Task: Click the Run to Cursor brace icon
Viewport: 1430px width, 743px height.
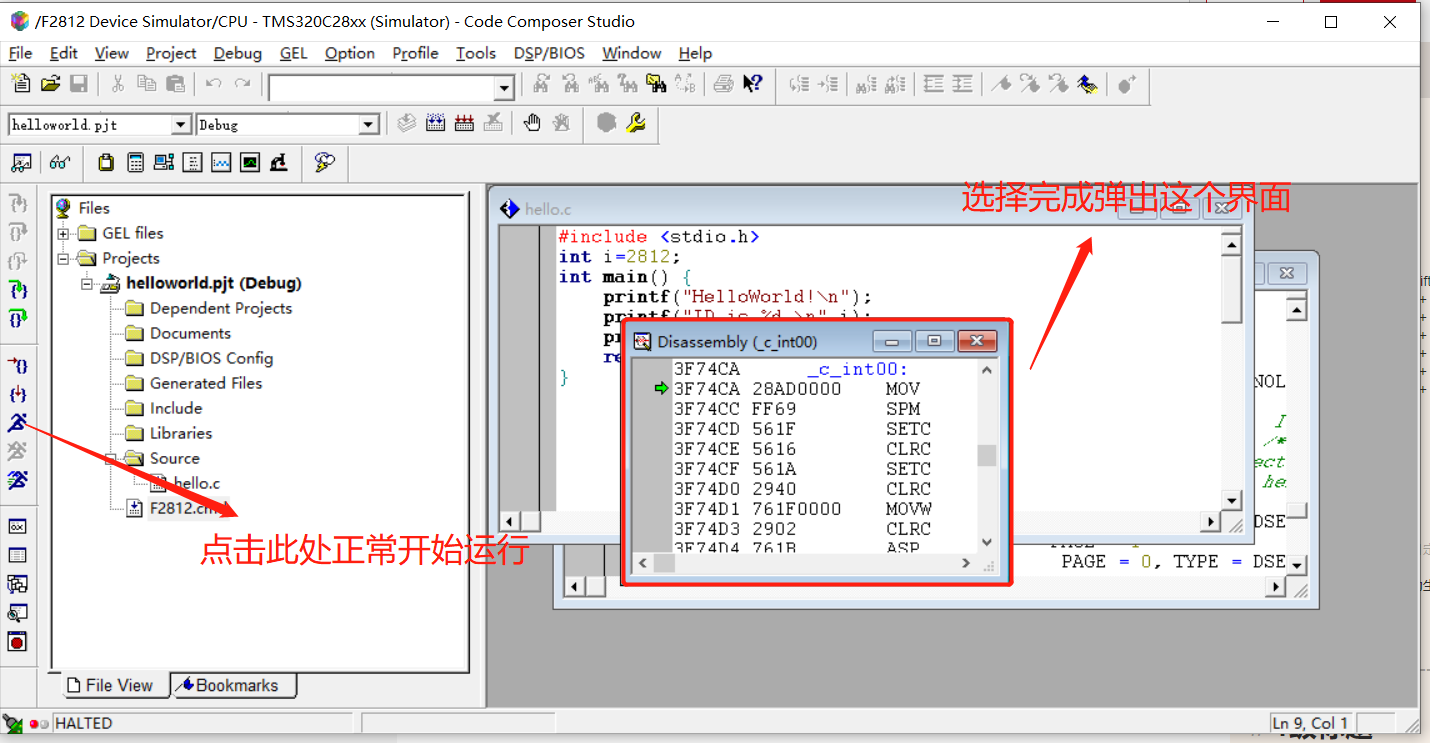Action: click(17, 366)
